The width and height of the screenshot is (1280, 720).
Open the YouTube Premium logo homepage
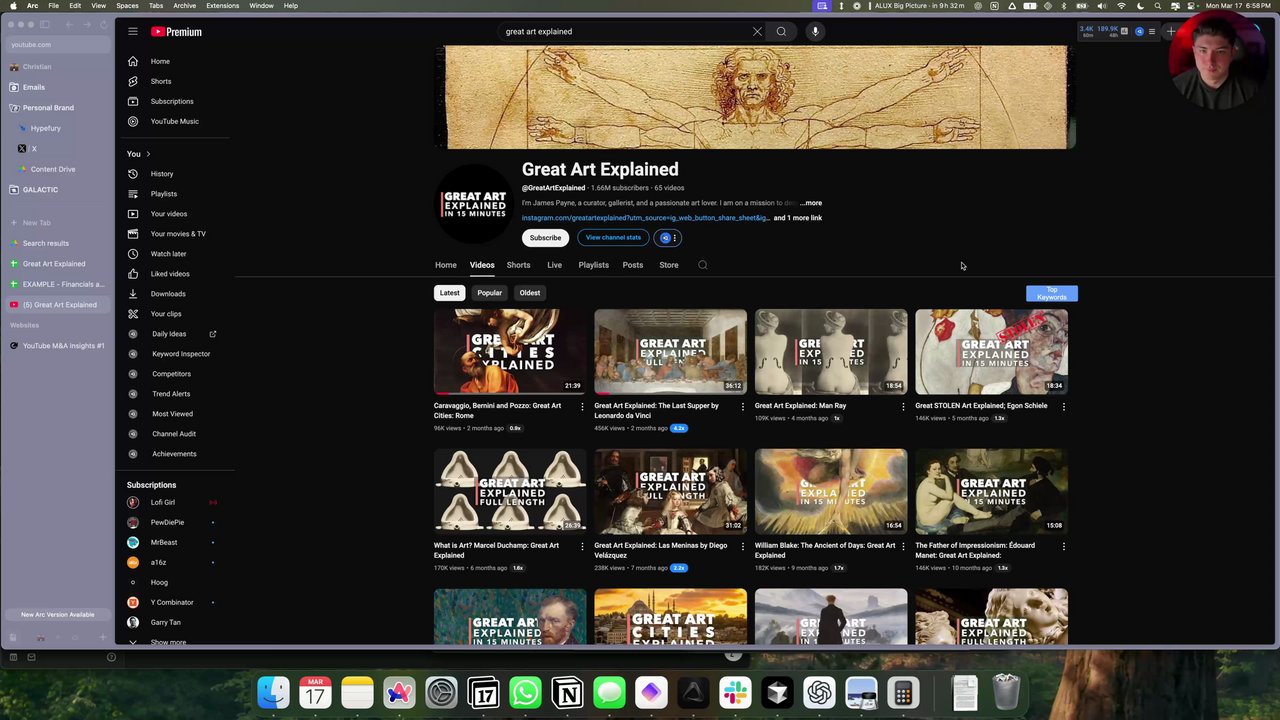(x=176, y=32)
